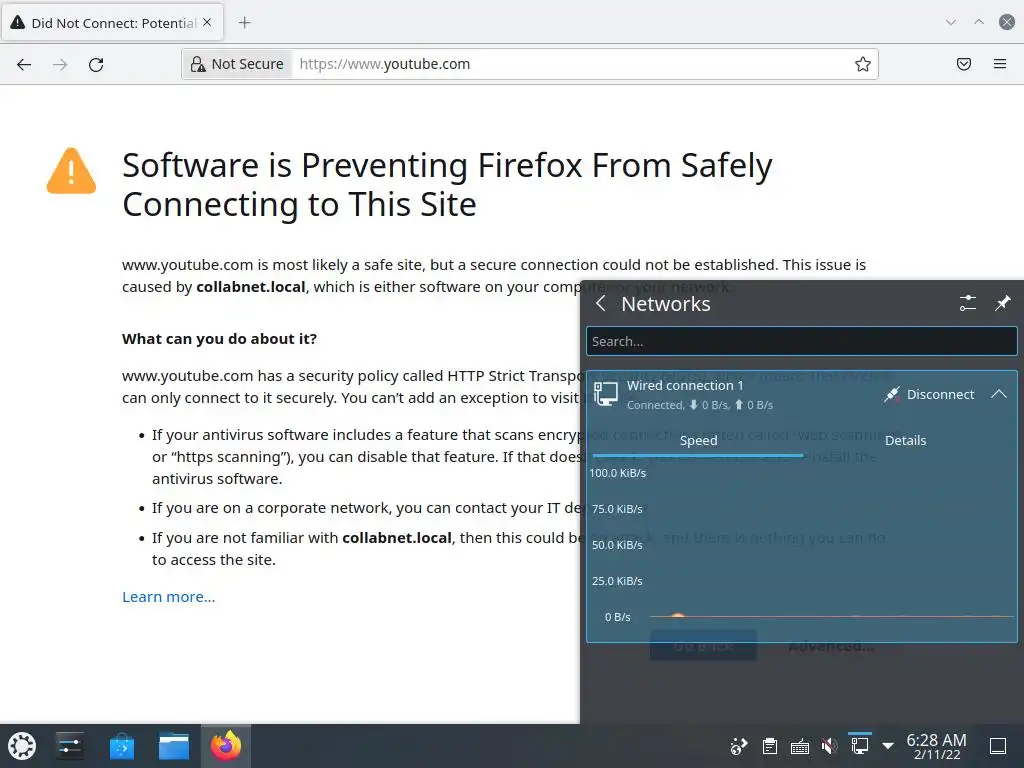The height and width of the screenshot is (768, 1024).
Task: Click the keyboard layout tray icon
Action: [x=799, y=746]
